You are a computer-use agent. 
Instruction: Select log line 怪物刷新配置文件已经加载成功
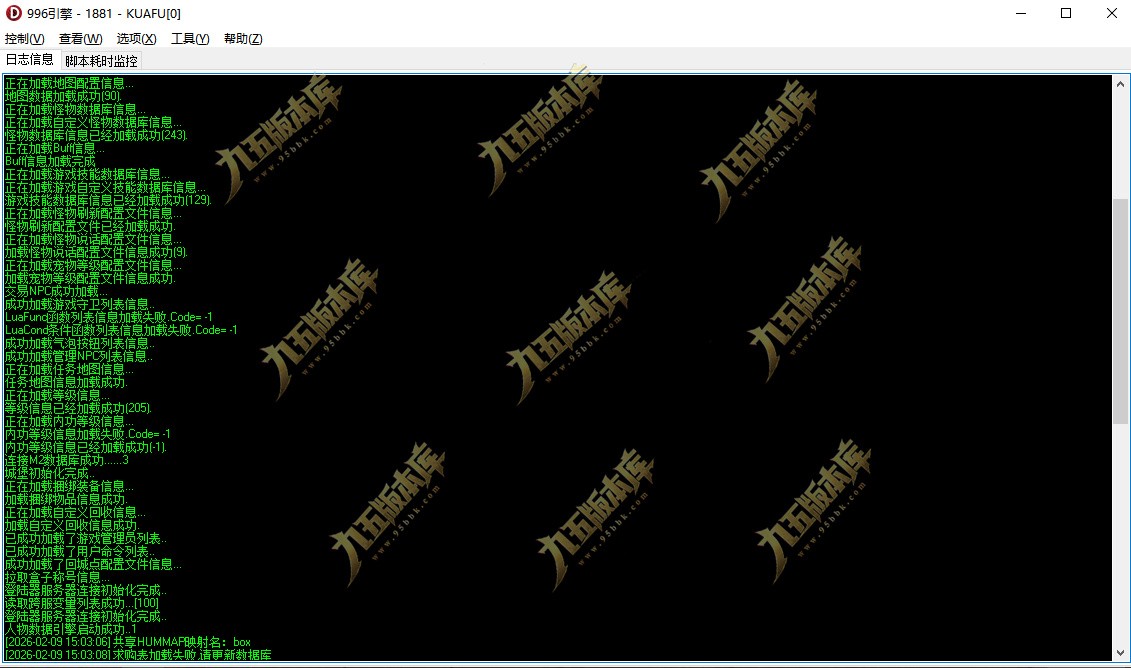(x=90, y=226)
